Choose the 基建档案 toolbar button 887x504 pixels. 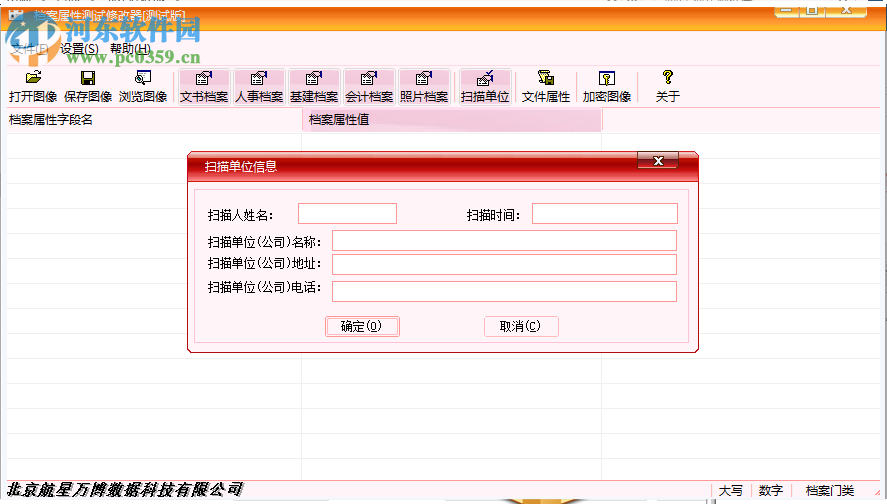click(x=313, y=87)
